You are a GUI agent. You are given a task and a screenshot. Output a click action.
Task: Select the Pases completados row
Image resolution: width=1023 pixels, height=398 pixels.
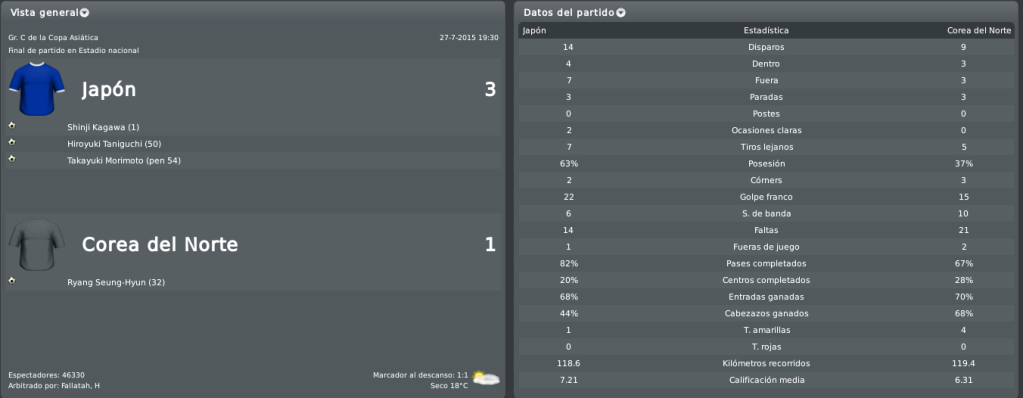[765, 264]
